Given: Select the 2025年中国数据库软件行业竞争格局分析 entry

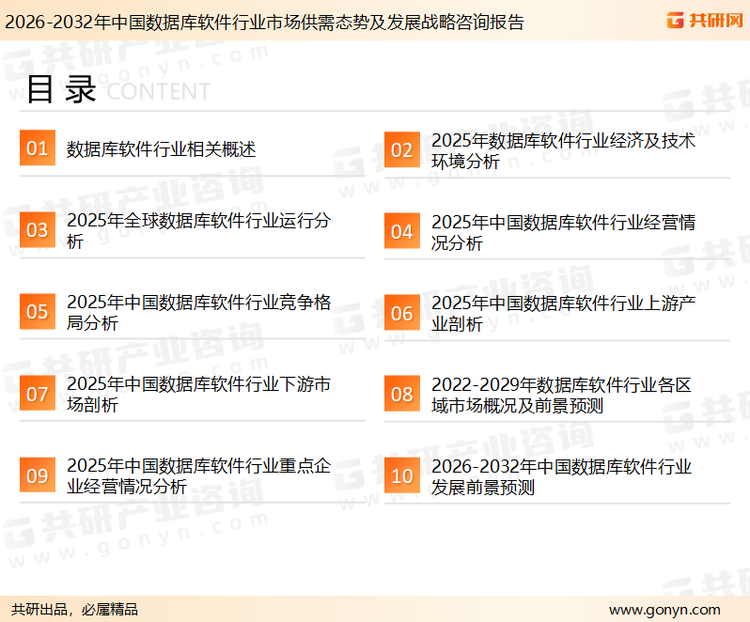Looking at the screenshot, I should pos(199,312).
